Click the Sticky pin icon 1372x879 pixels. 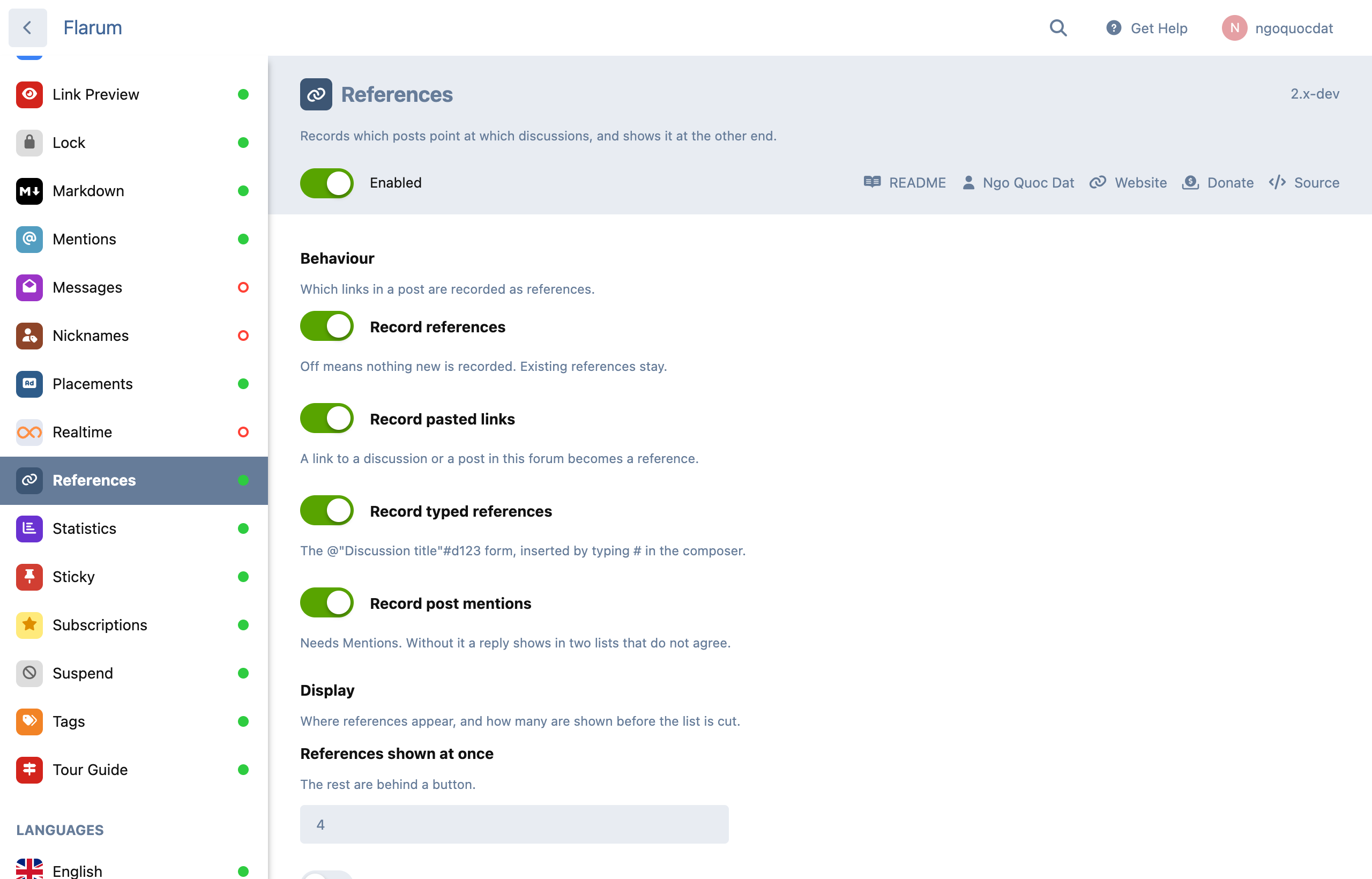point(29,577)
